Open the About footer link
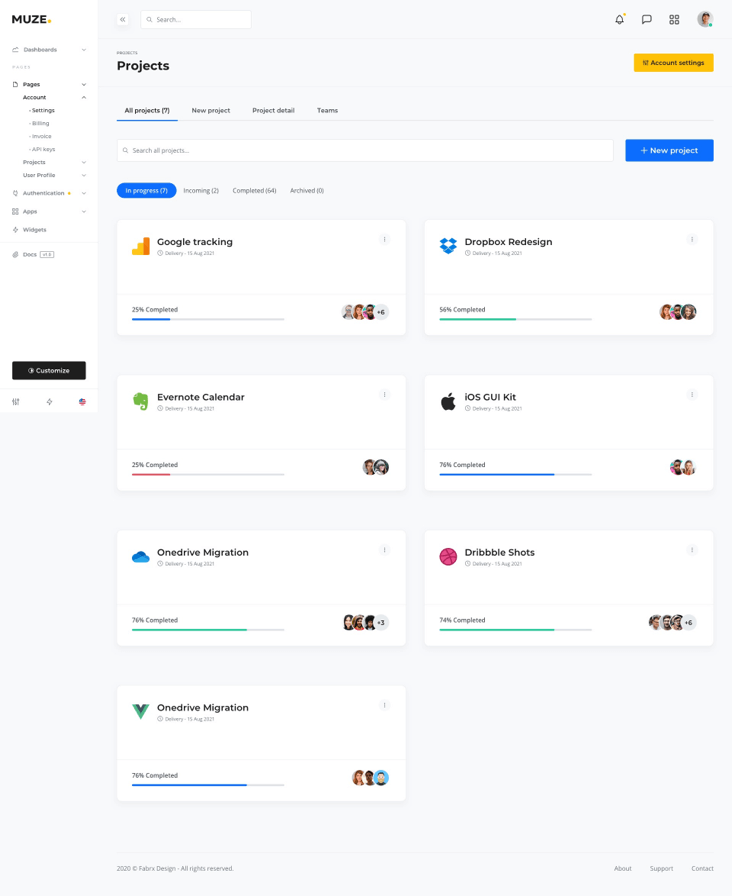Screen dimensions: 732x896 click(x=623, y=869)
